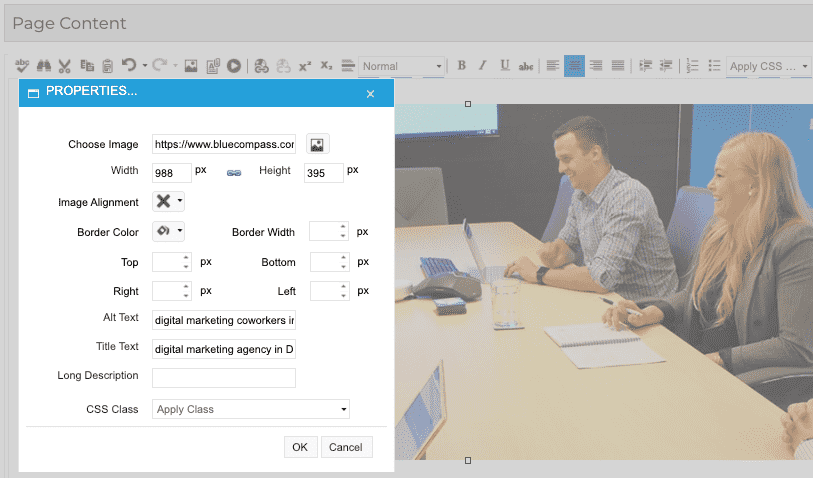
Task: Open the Image Alignment dropdown
Action: point(169,201)
